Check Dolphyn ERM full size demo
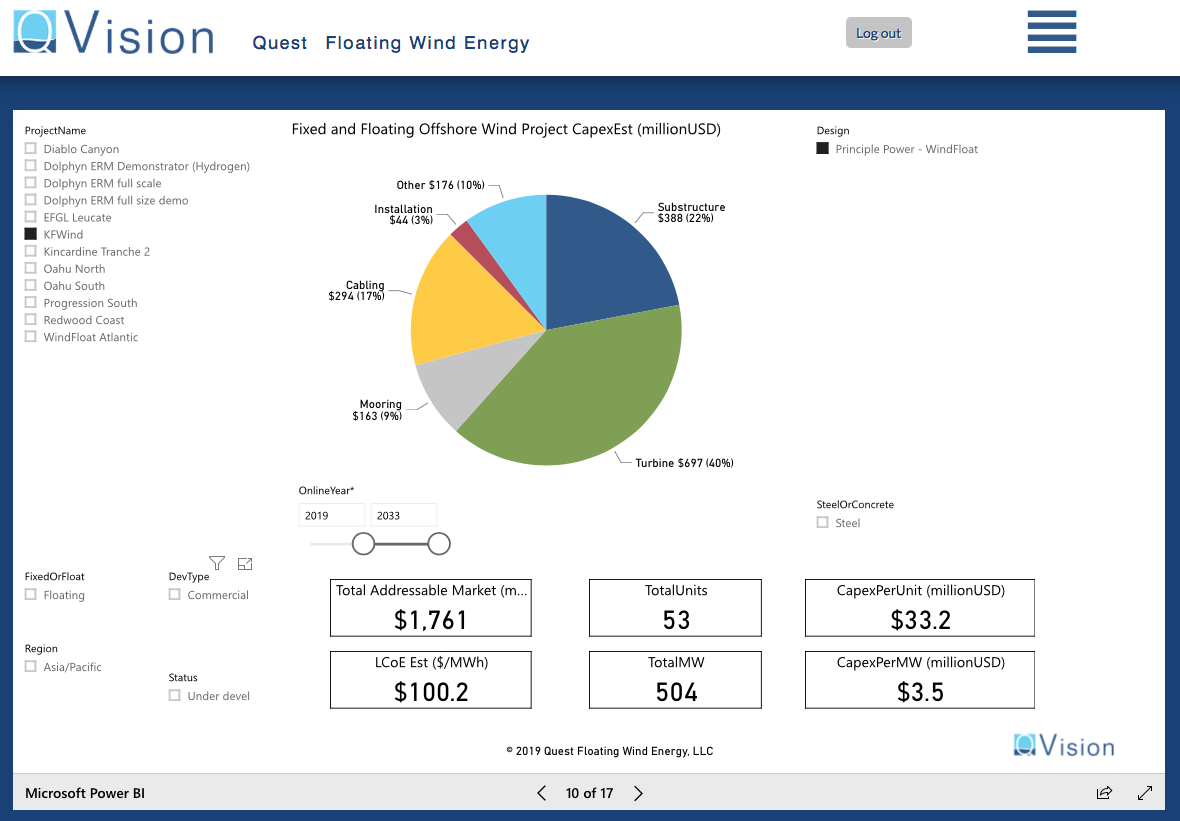This screenshot has height=821, width=1180. pos(31,199)
